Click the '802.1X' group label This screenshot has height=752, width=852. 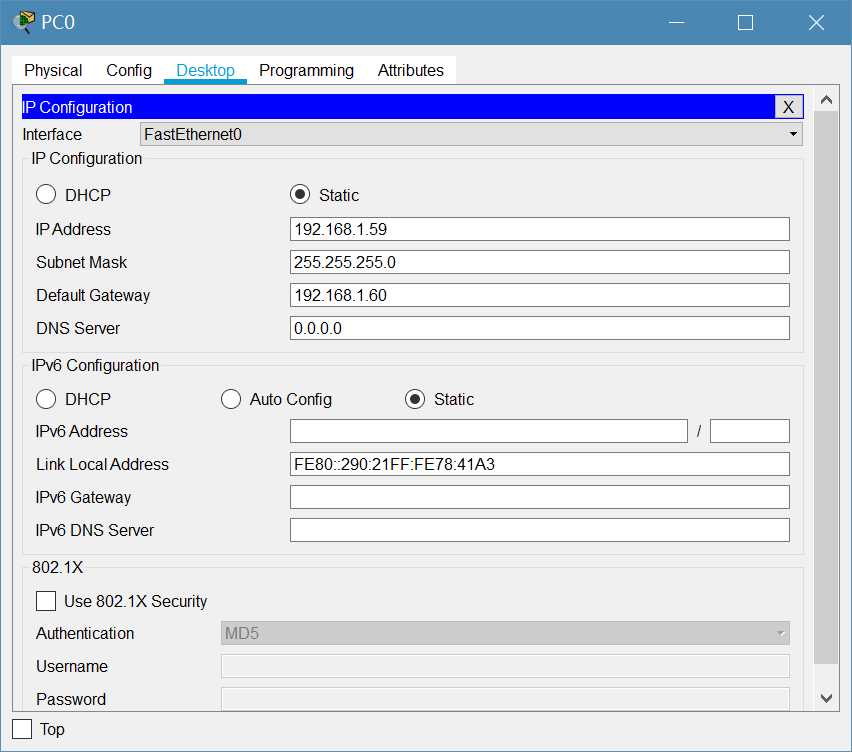point(58,567)
